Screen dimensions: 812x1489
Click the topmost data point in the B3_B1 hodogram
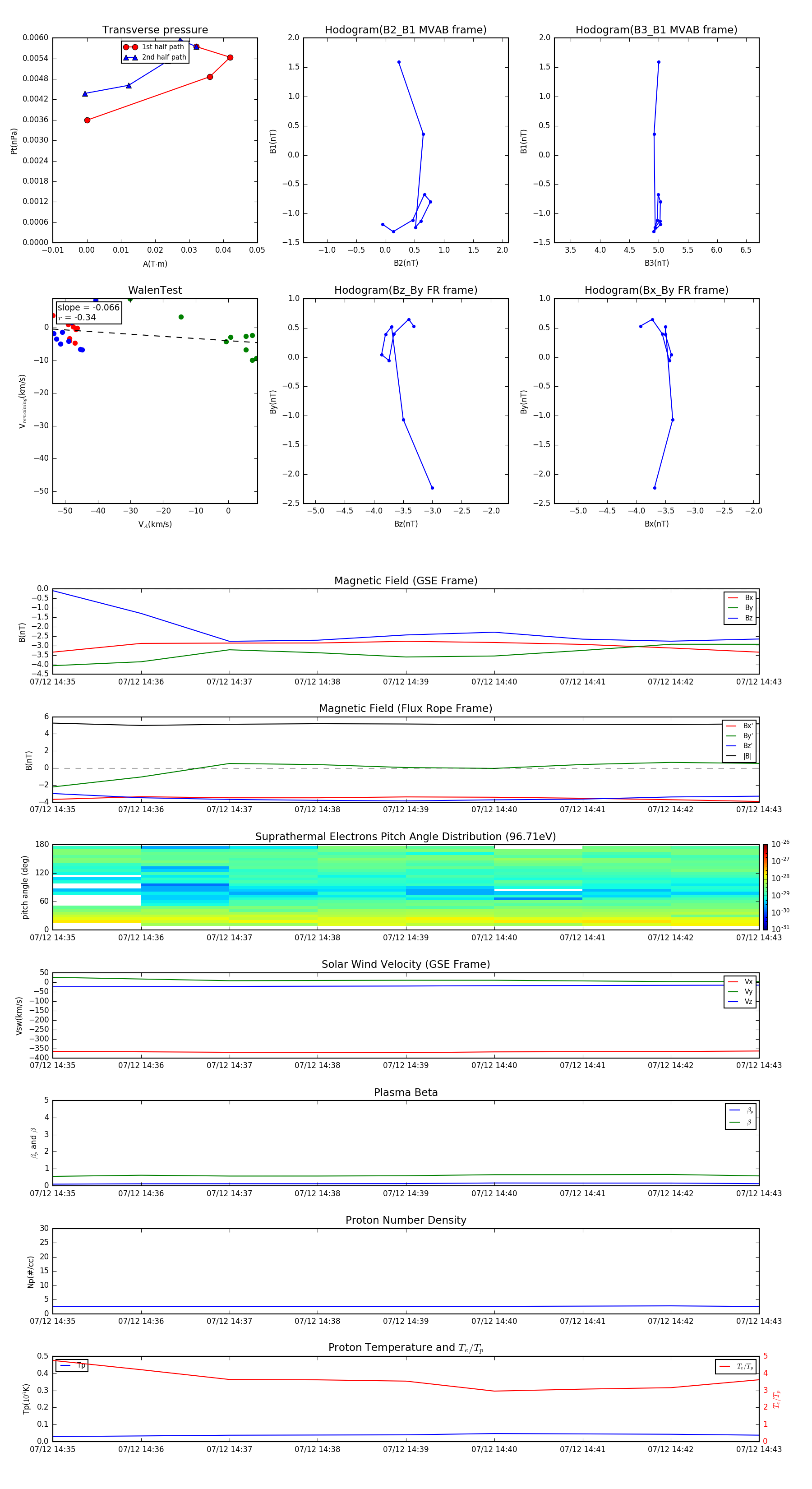[658, 62]
